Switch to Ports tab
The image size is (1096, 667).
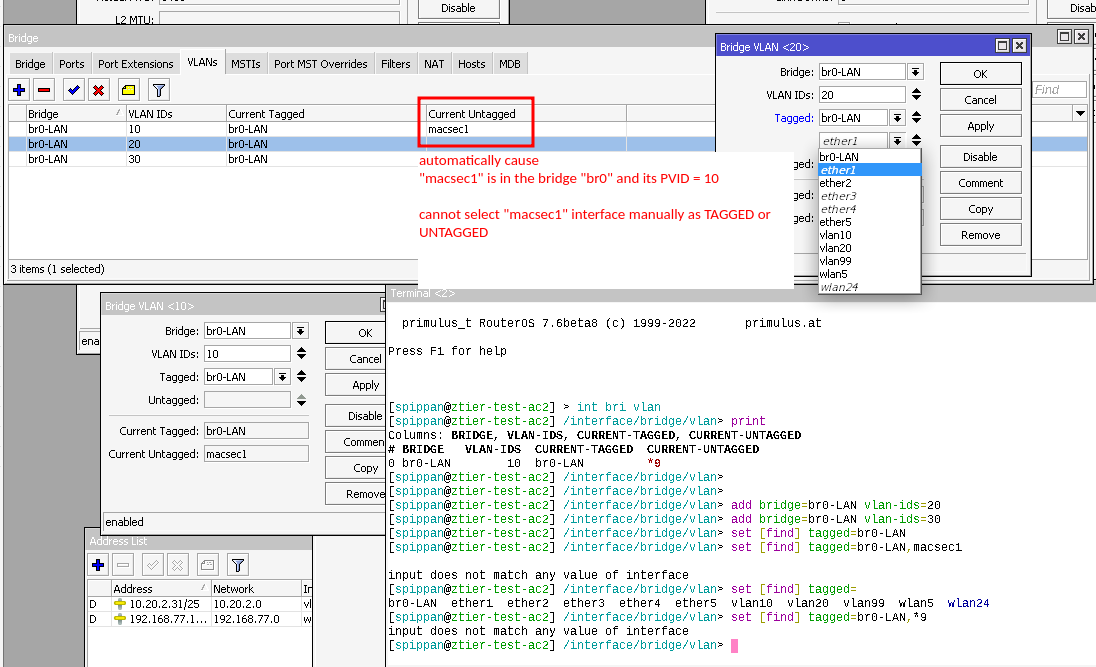(71, 64)
